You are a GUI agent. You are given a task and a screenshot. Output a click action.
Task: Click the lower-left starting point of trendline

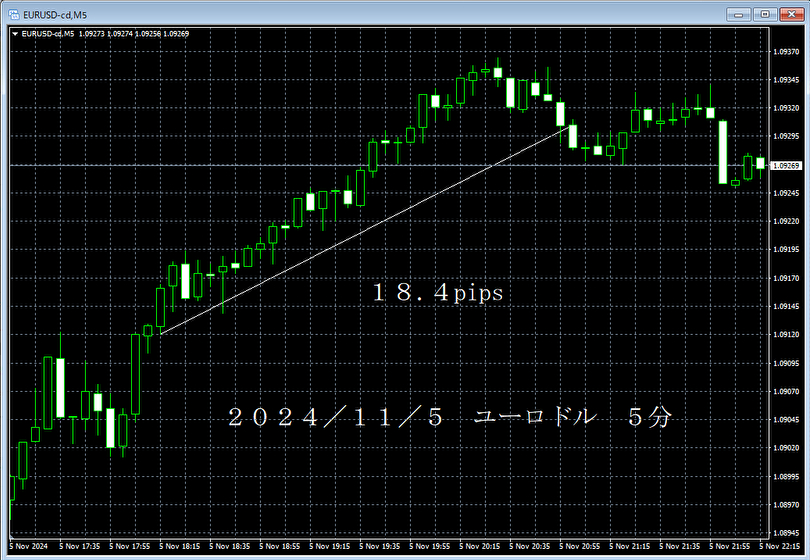(x=160, y=333)
